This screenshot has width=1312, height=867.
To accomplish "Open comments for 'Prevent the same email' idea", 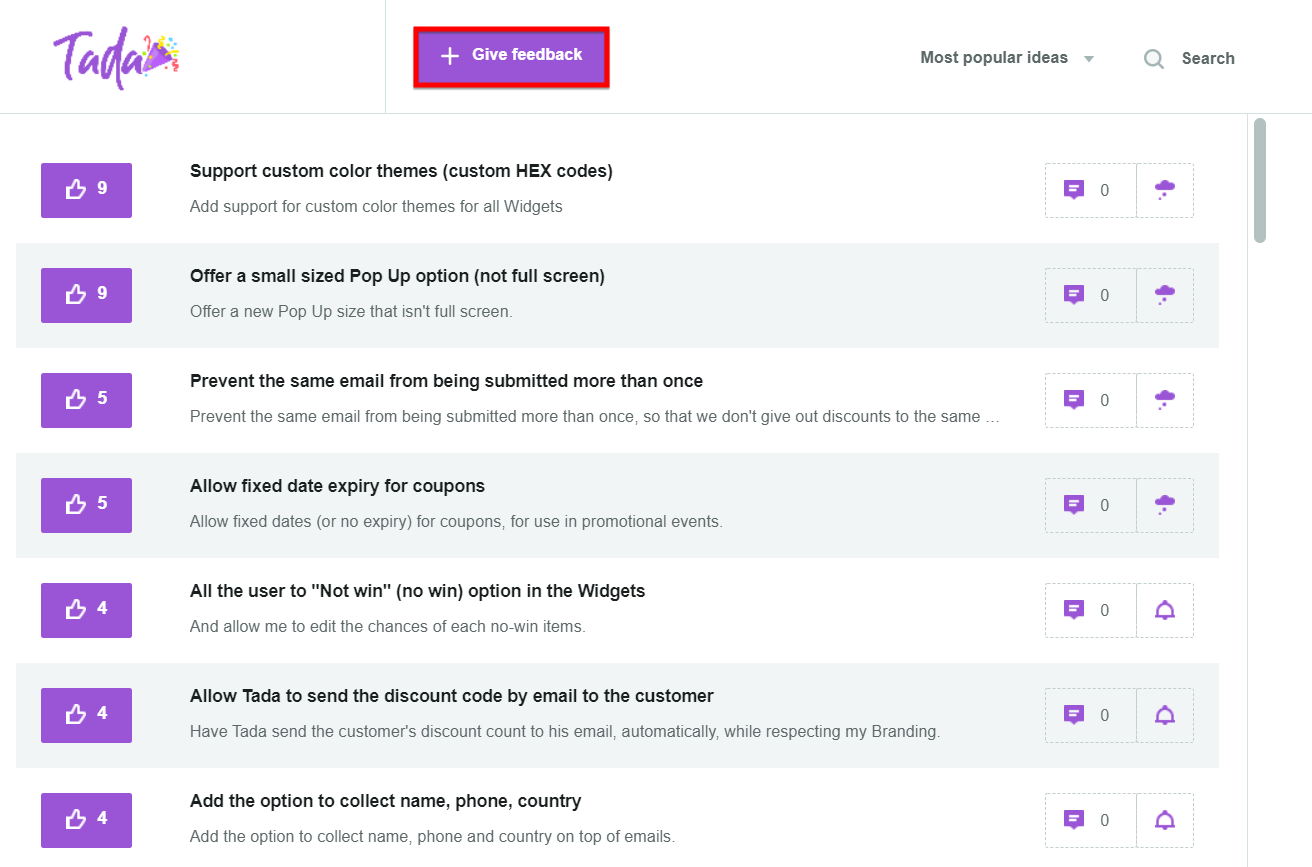I will pyautogui.click(x=1091, y=400).
